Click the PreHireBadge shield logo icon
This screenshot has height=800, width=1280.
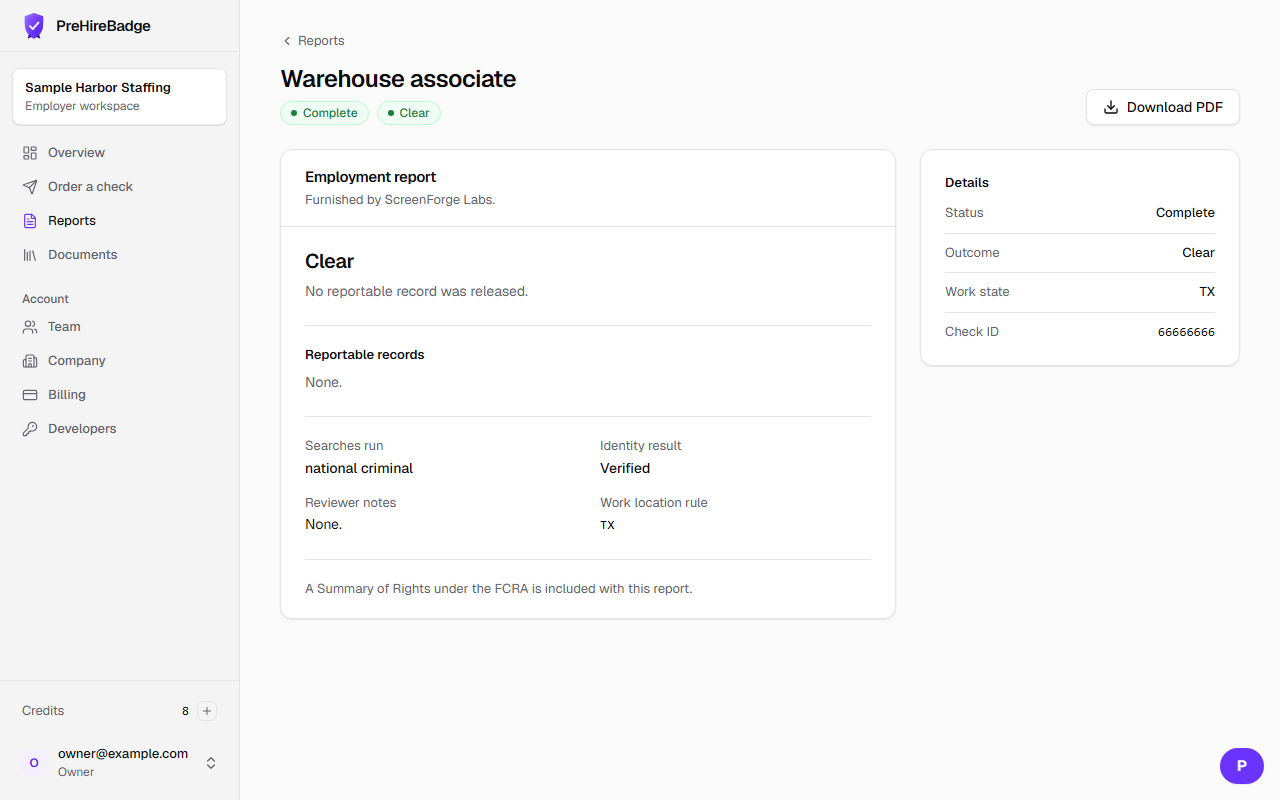click(x=34, y=26)
